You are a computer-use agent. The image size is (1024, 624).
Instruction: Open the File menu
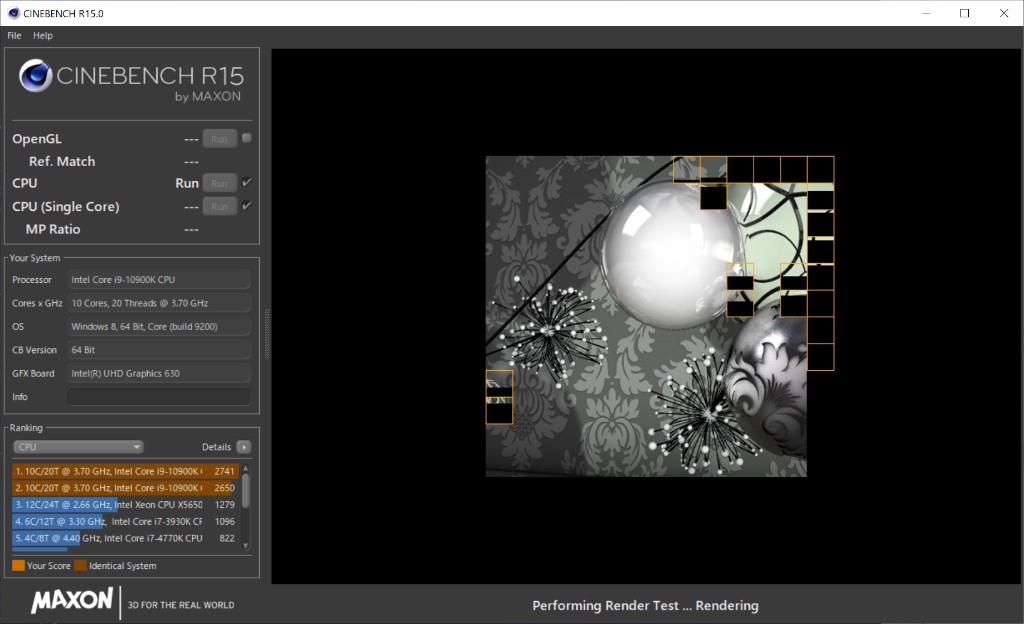[x=14, y=35]
